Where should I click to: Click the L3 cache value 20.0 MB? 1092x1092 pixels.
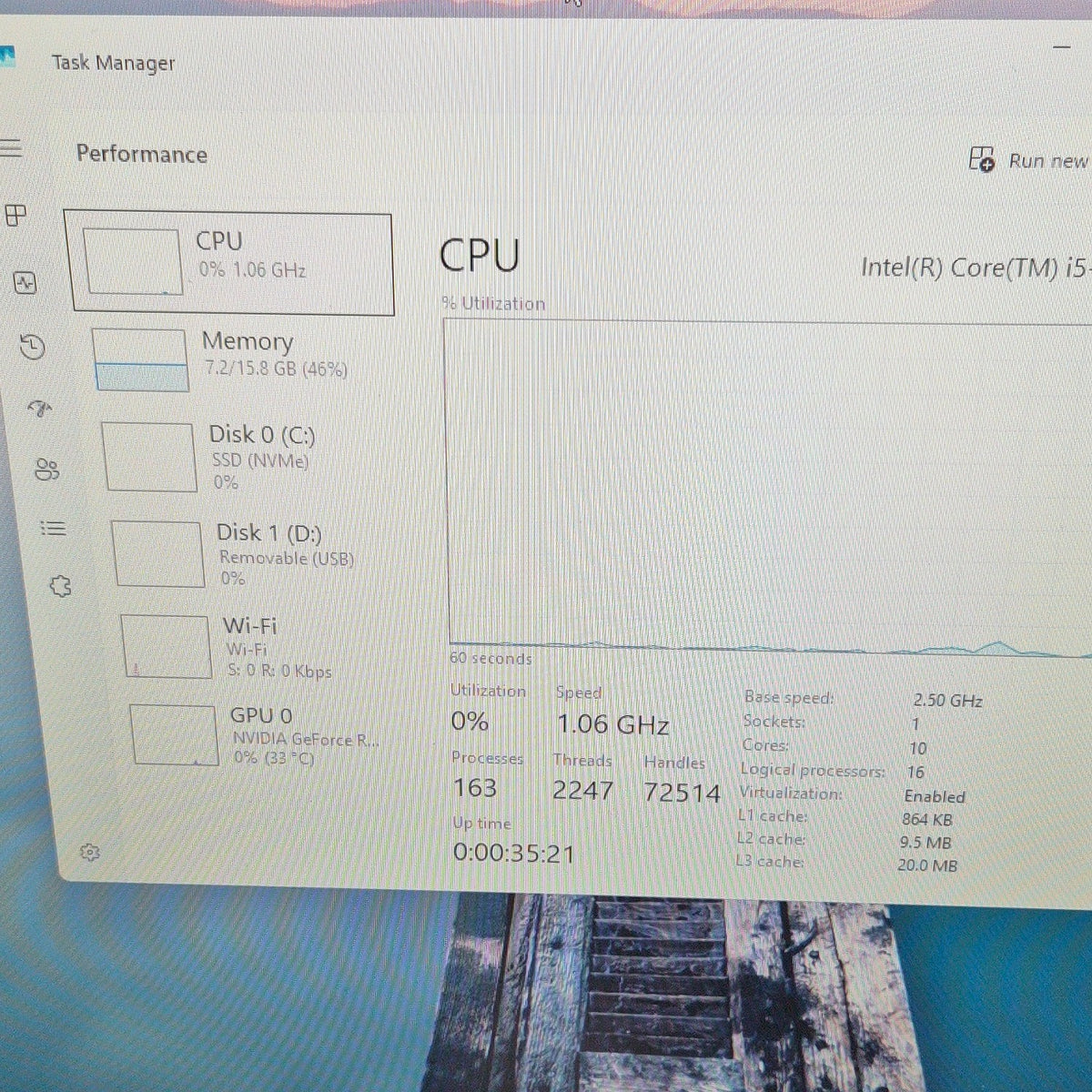pos(927,864)
